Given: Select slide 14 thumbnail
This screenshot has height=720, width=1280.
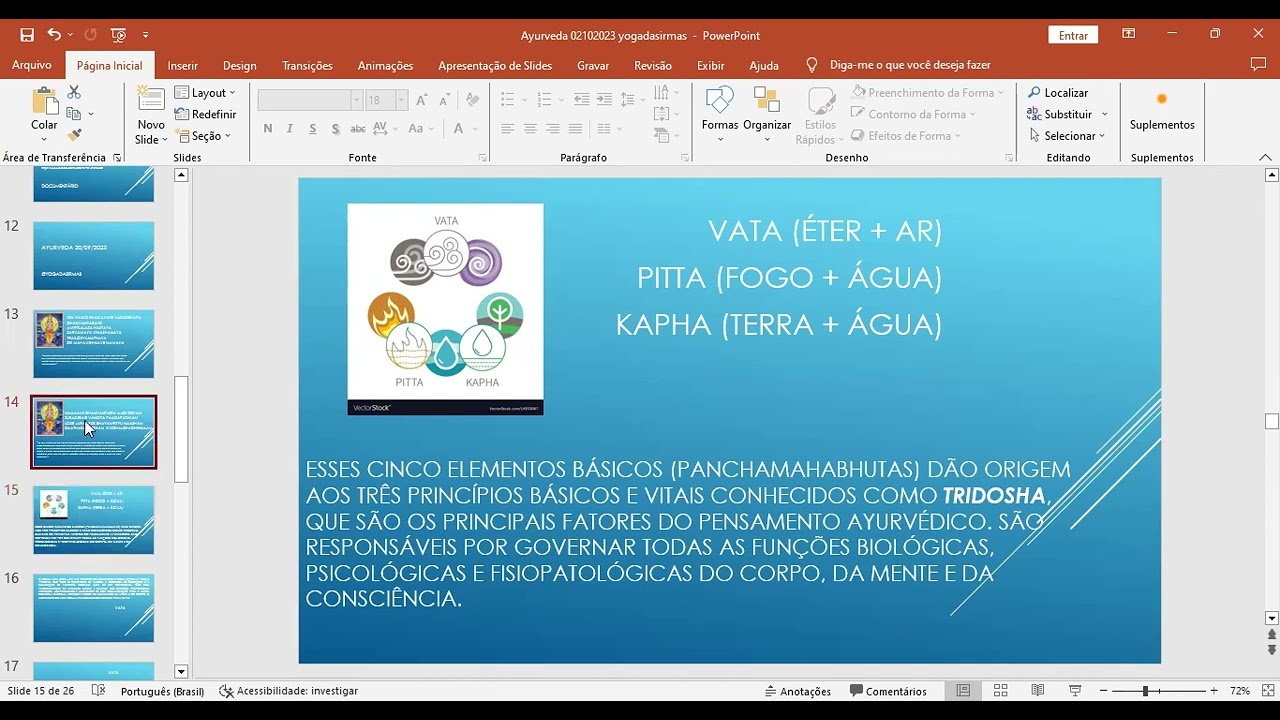Looking at the screenshot, I should [x=94, y=432].
